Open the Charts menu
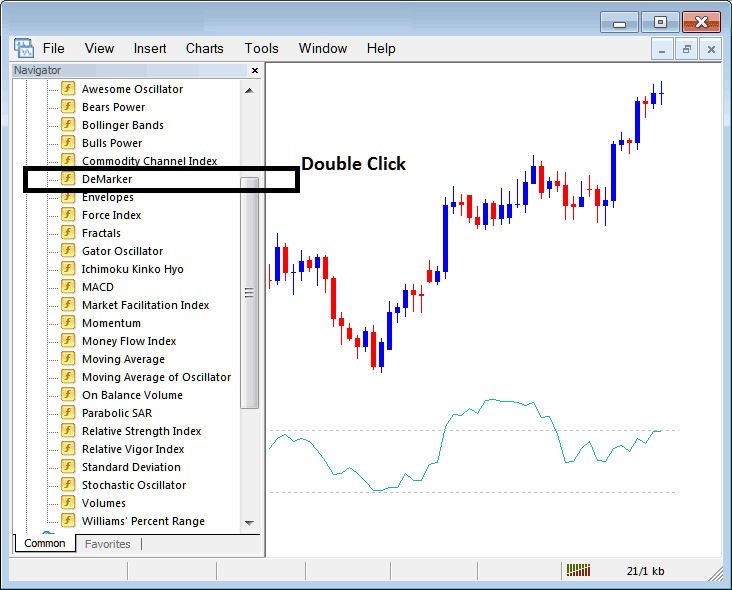The height and width of the screenshot is (590, 732). click(x=204, y=48)
